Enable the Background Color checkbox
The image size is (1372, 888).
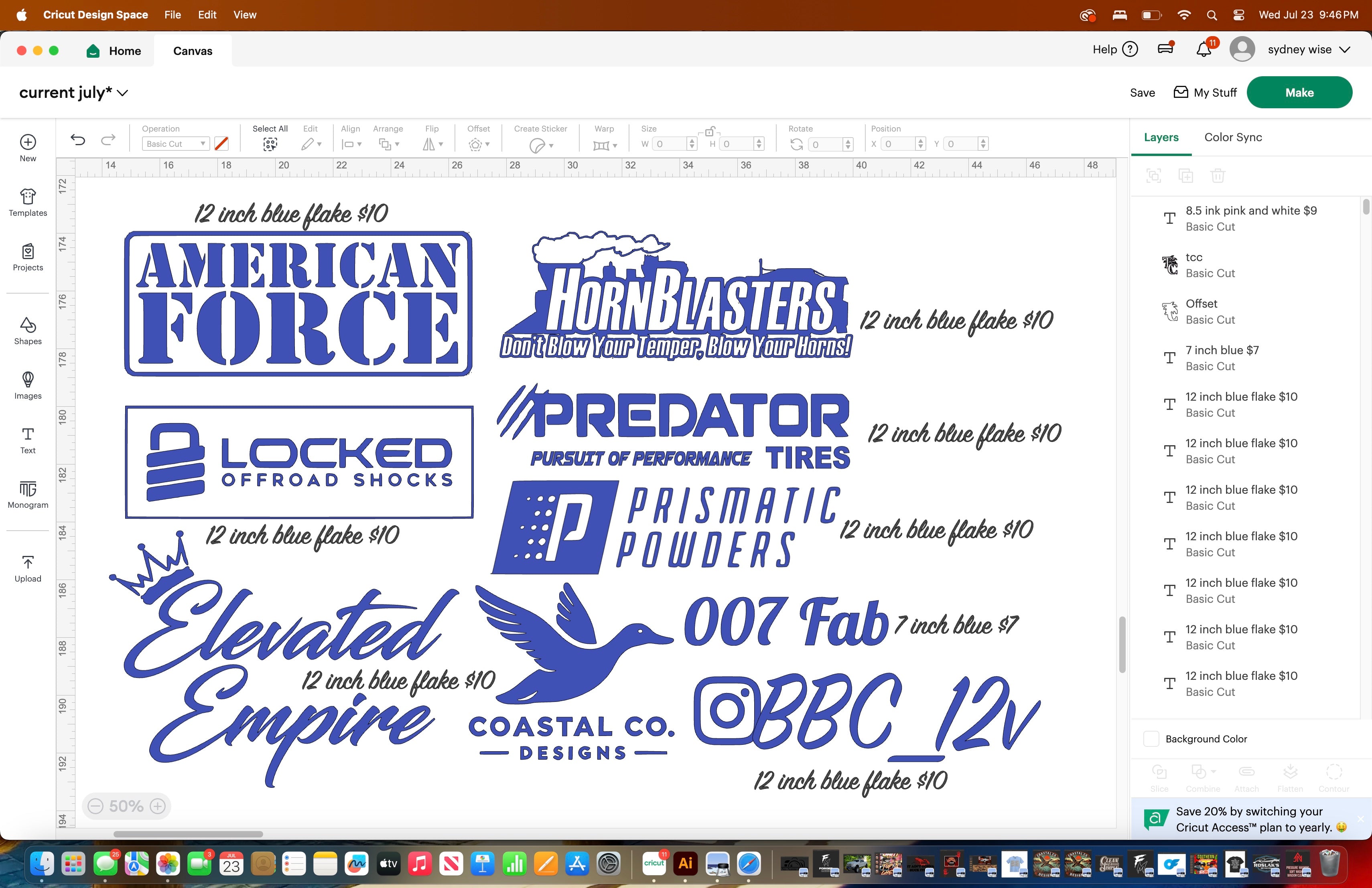(x=1151, y=739)
